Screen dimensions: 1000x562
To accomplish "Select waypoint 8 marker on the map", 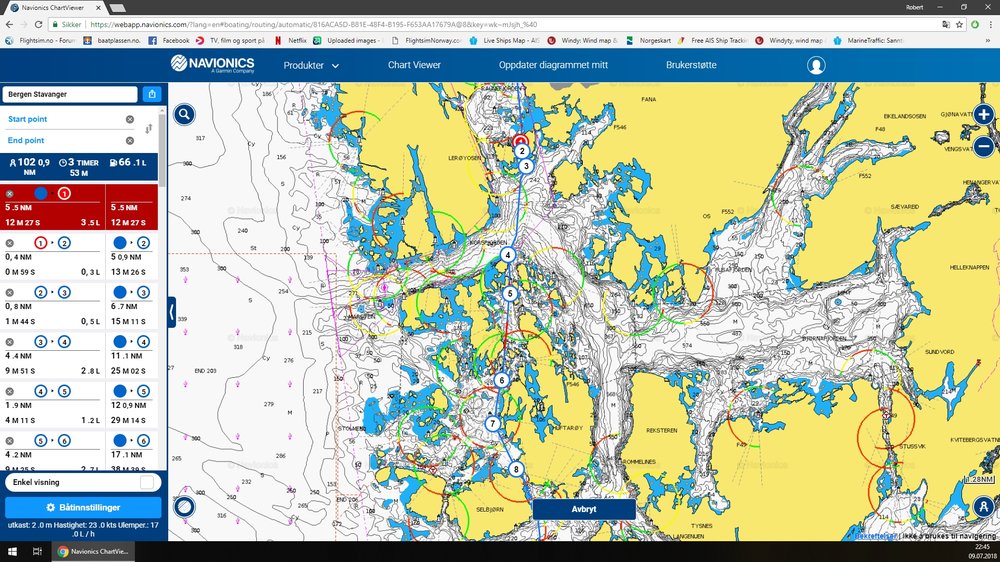I will tap(516, 470).
